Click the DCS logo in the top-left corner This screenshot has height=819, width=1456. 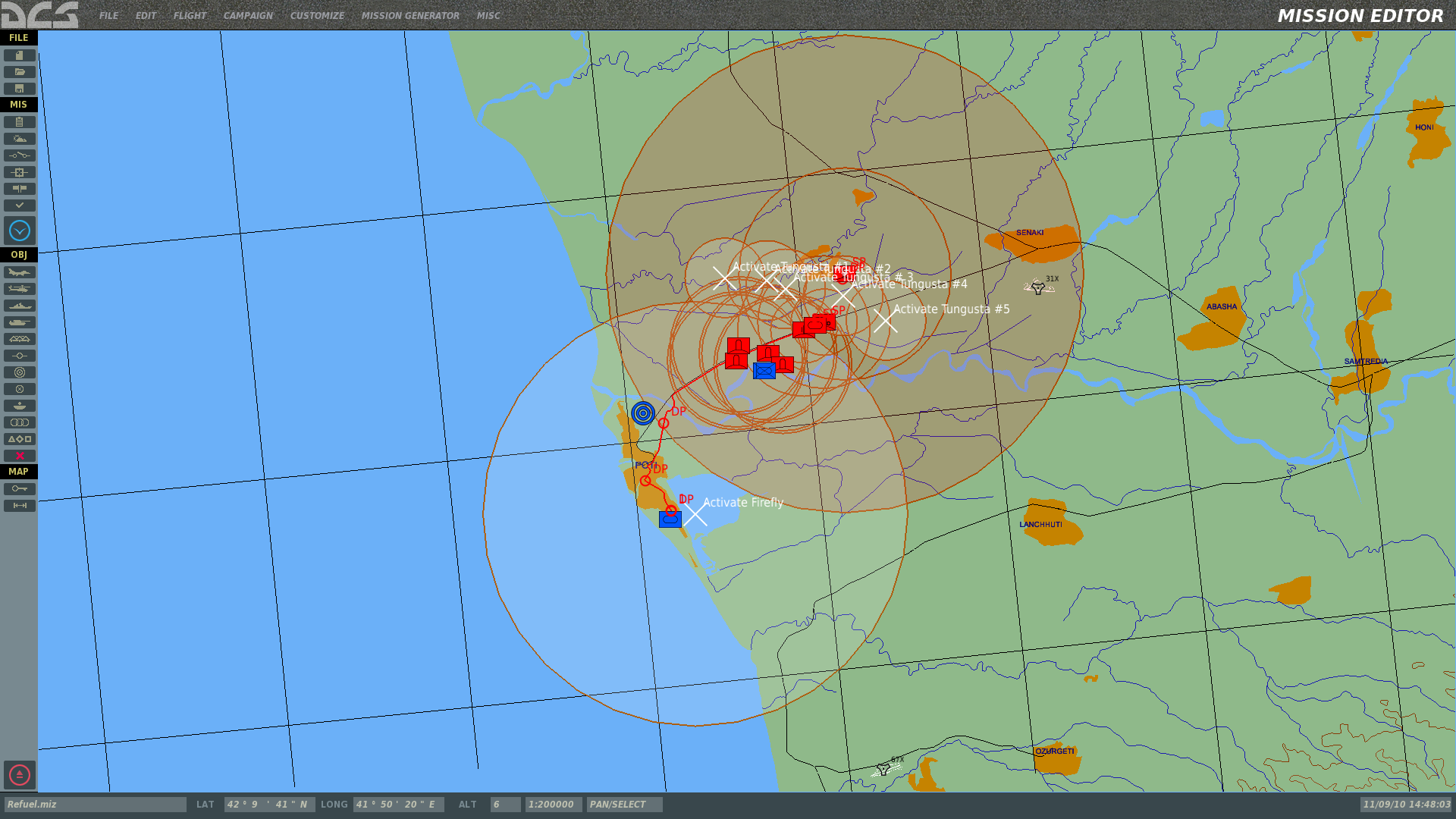[39, 14]
